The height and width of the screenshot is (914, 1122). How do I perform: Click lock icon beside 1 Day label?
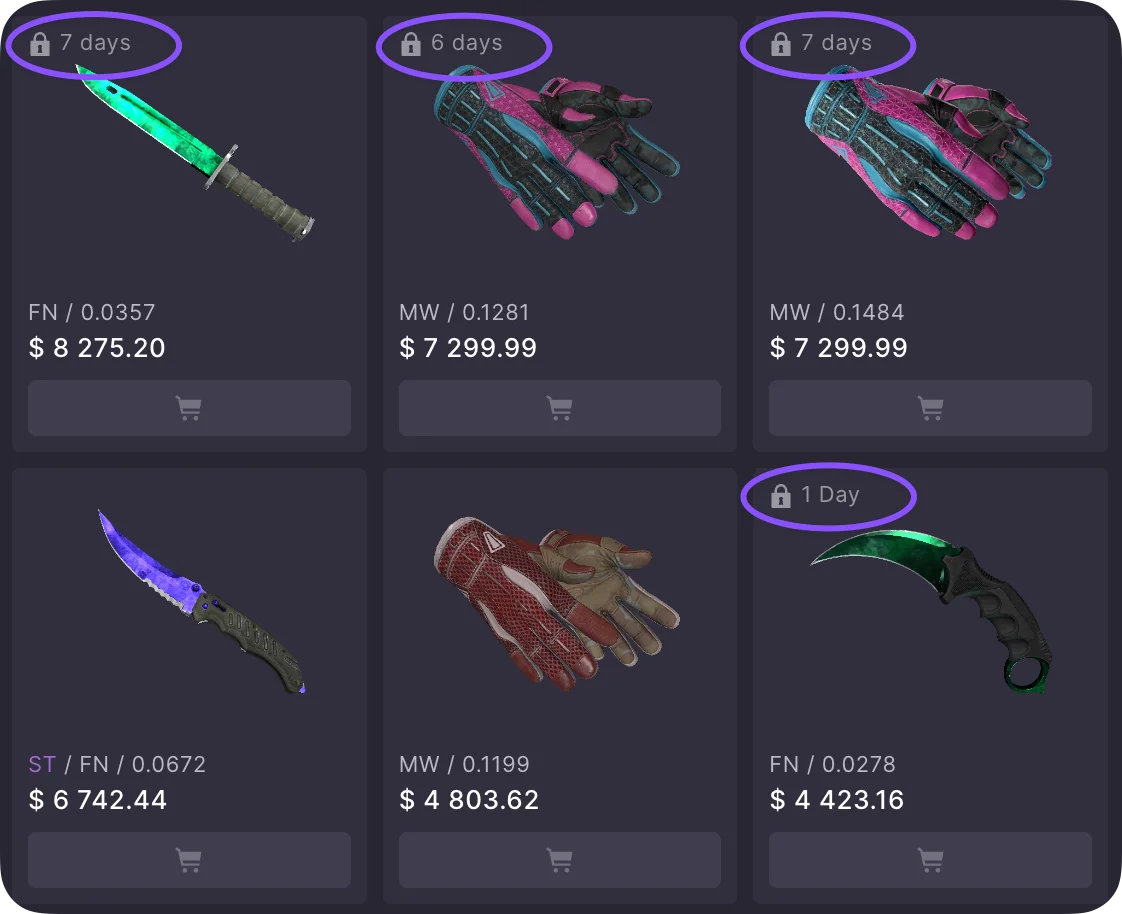click(781, 495)
